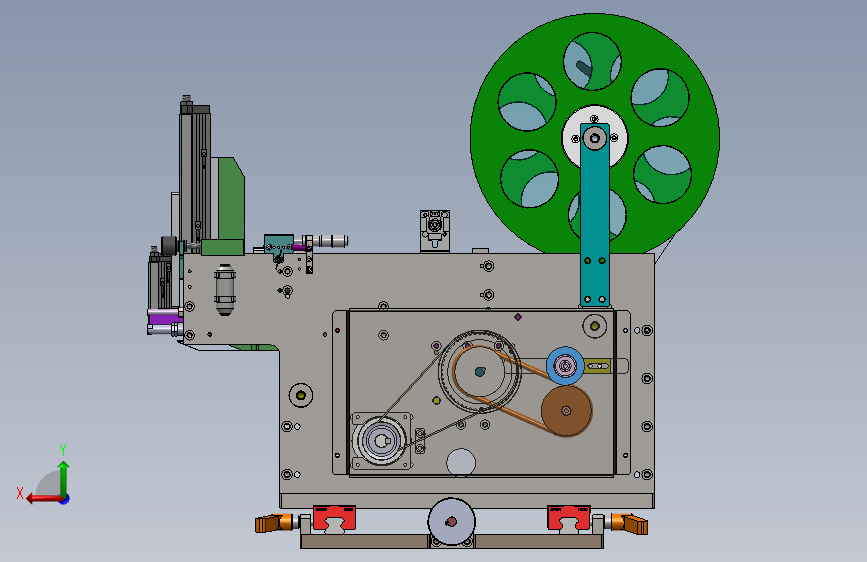
Task: Click the right orange clamping handle
Action: pos(629,523)
